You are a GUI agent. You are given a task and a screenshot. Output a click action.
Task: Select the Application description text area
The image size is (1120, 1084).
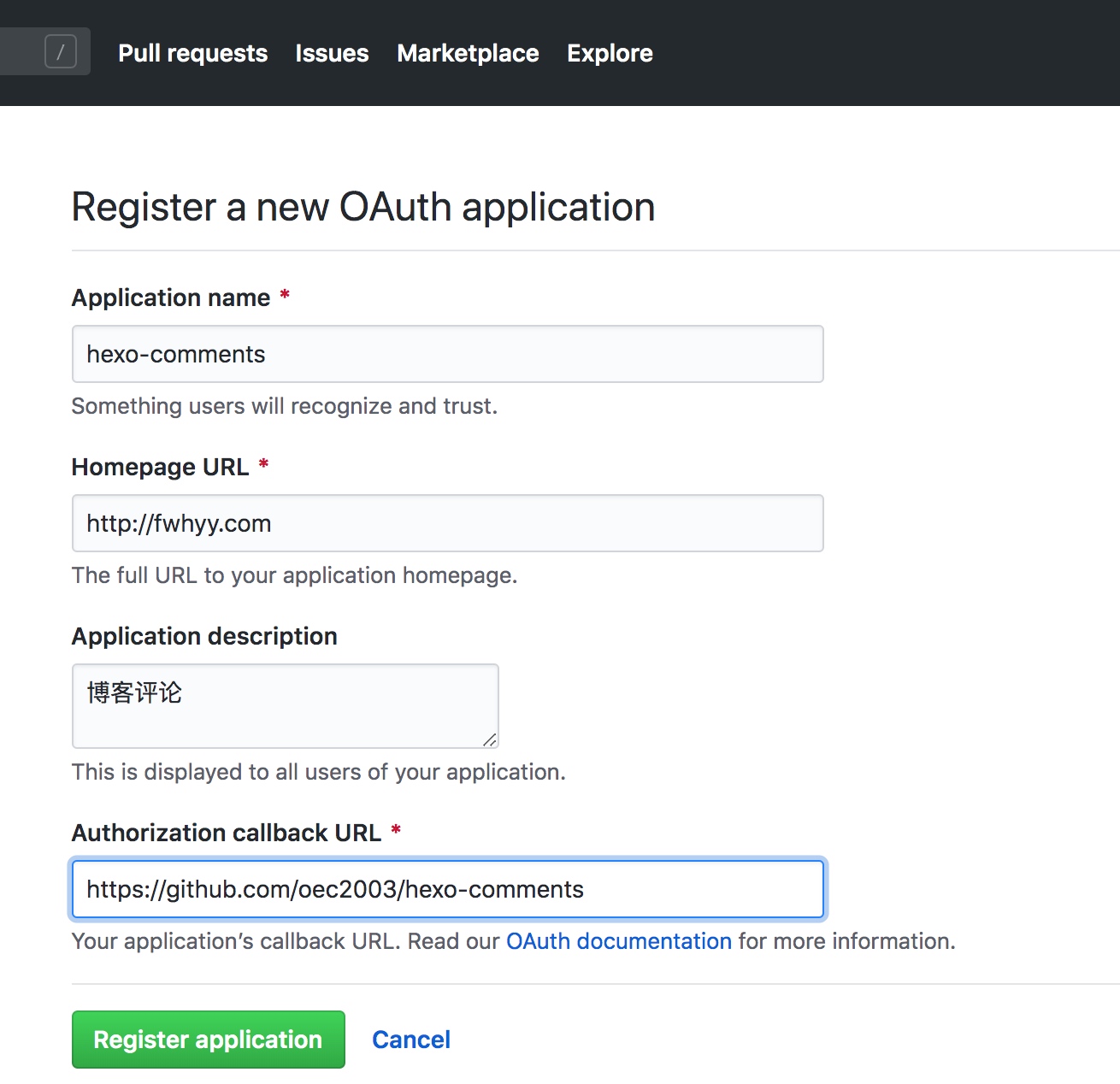point(285,705)
